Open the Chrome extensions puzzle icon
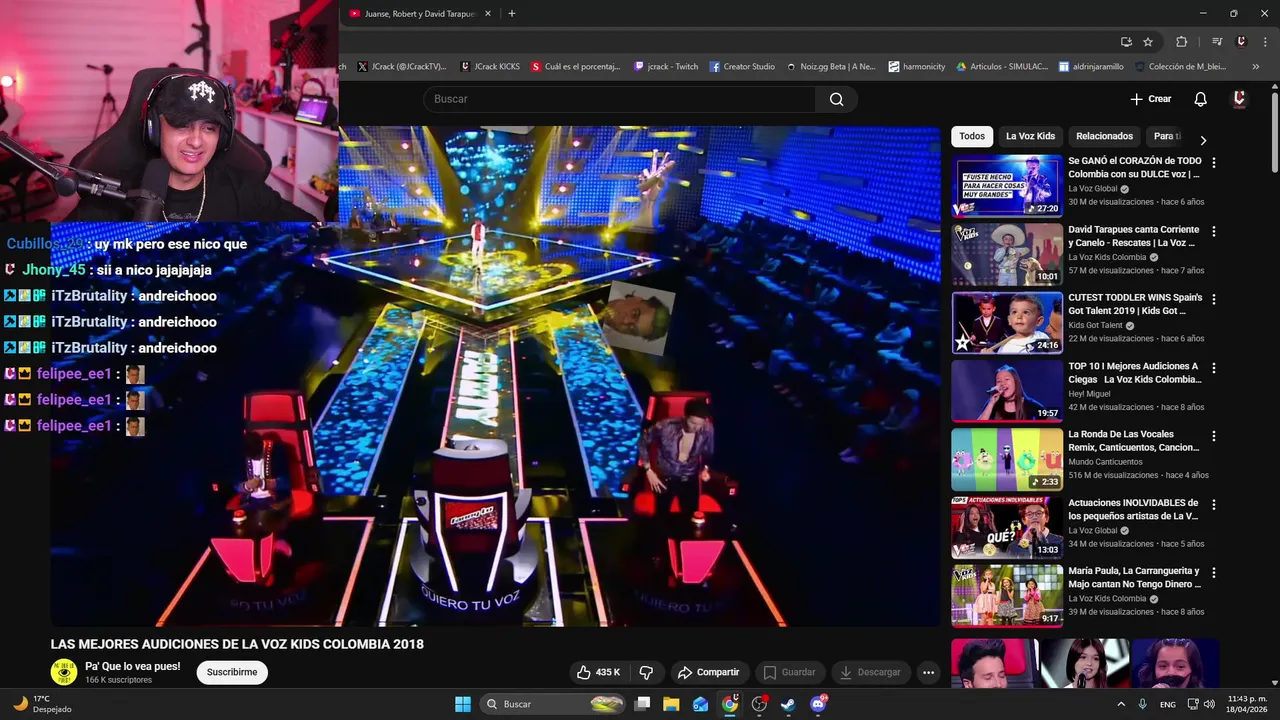Image resolution: width=1280 pixels, height=720 pixels. click(1181, 42)
